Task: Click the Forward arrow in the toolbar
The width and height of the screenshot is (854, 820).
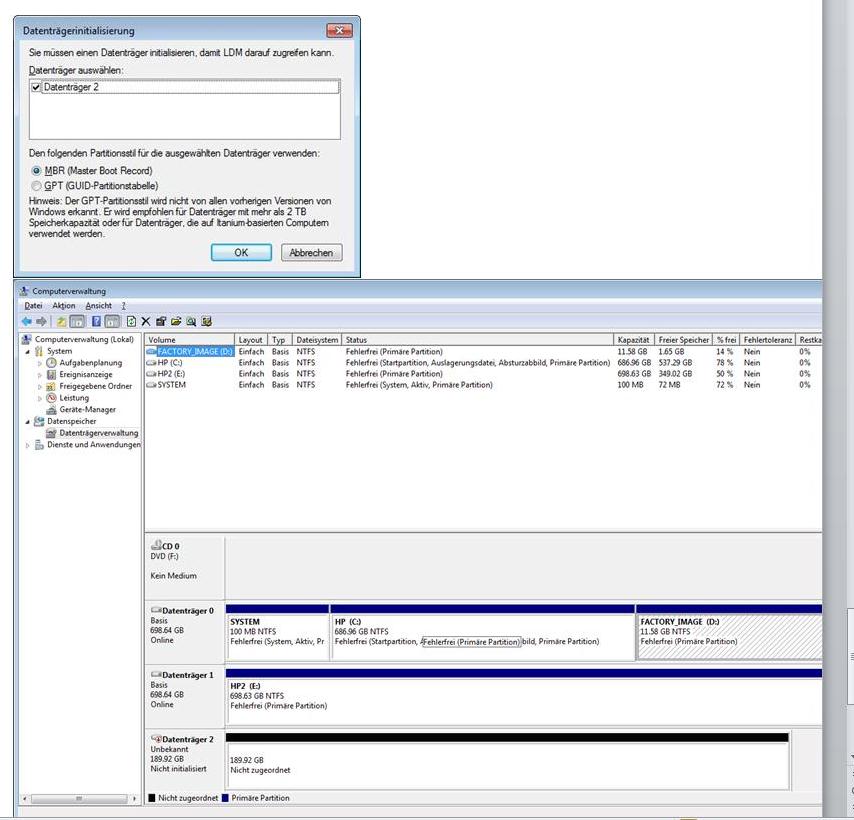Action: click(x=41, y=322)
